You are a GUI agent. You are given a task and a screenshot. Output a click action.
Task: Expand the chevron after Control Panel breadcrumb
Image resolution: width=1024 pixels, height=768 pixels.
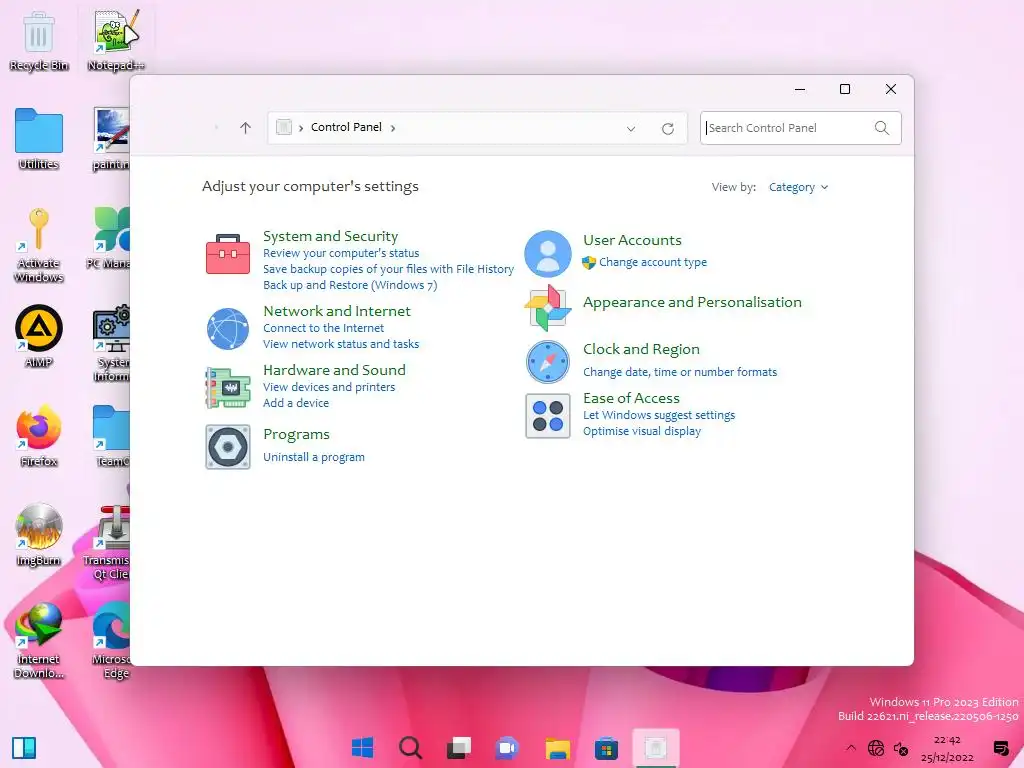click(392, 128)
